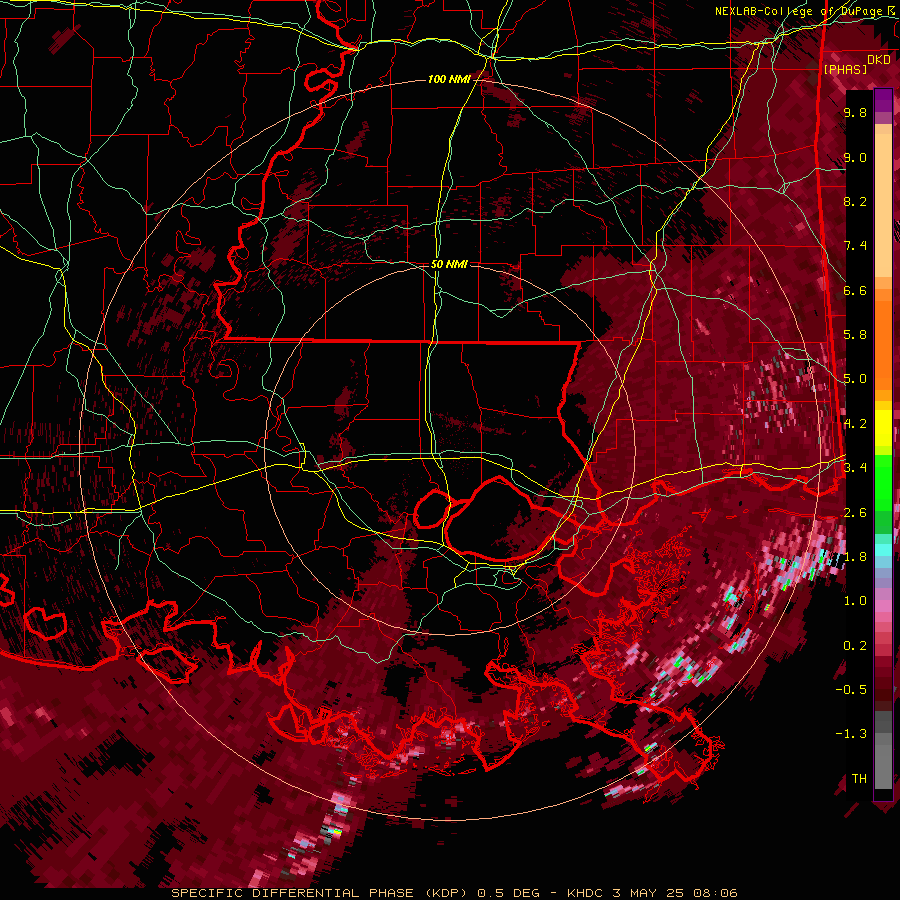
Task: Click the [PHAS] units label
Action: click(845, 69)
